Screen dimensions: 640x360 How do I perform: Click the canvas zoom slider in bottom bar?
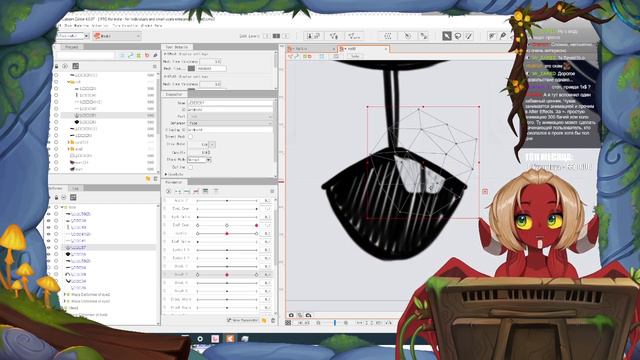(x=335, y=322)
